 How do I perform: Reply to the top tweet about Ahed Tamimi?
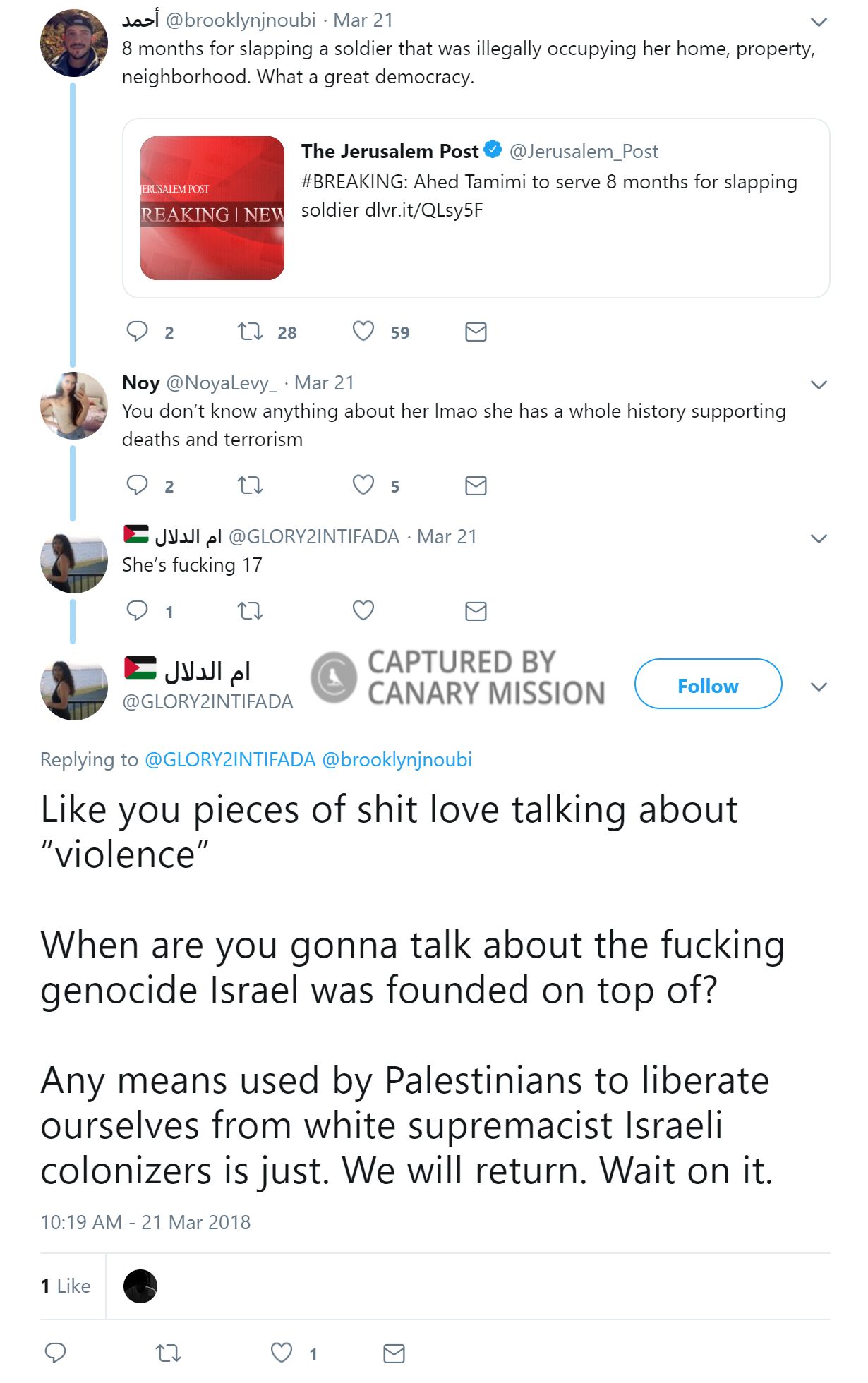(x=137, y=331)
